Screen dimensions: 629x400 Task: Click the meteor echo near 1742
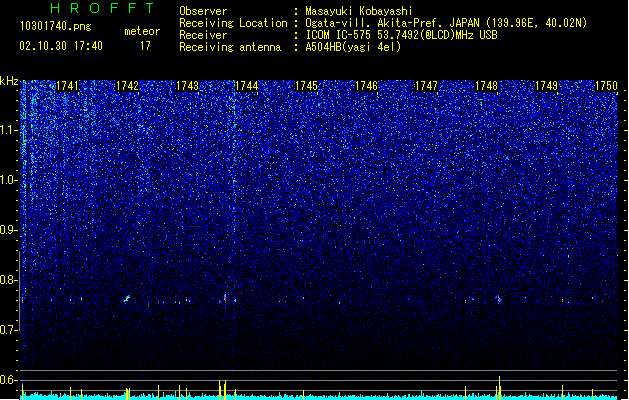tap(127, 299)
